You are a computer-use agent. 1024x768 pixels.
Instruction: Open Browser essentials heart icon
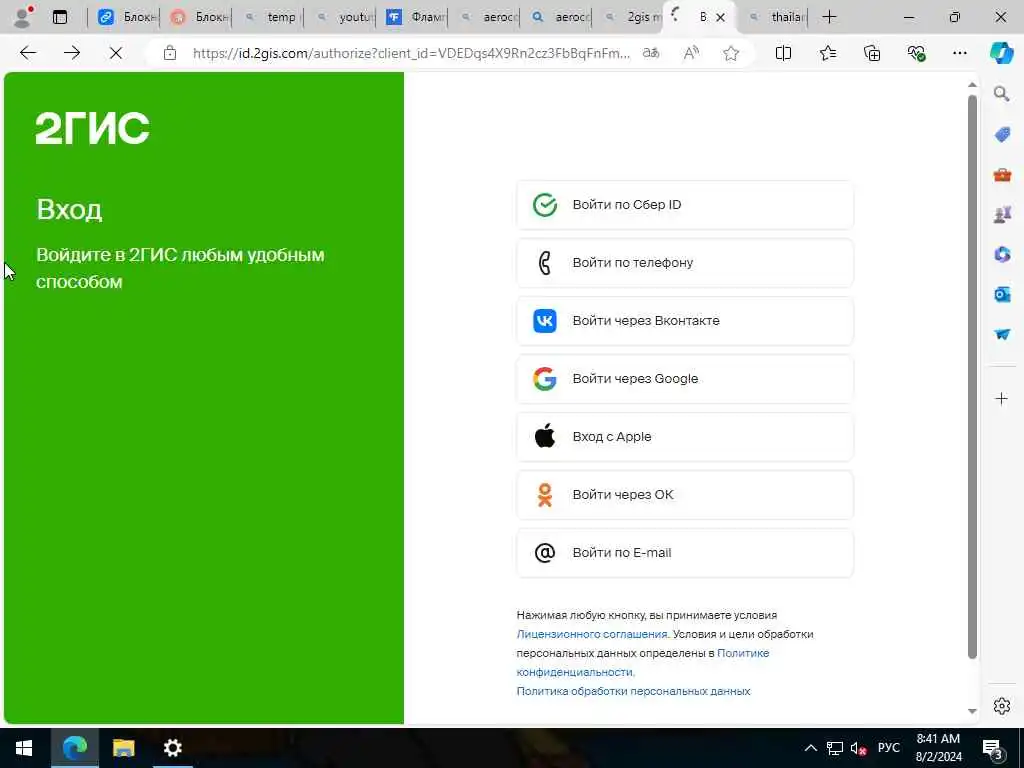[916, 53]
